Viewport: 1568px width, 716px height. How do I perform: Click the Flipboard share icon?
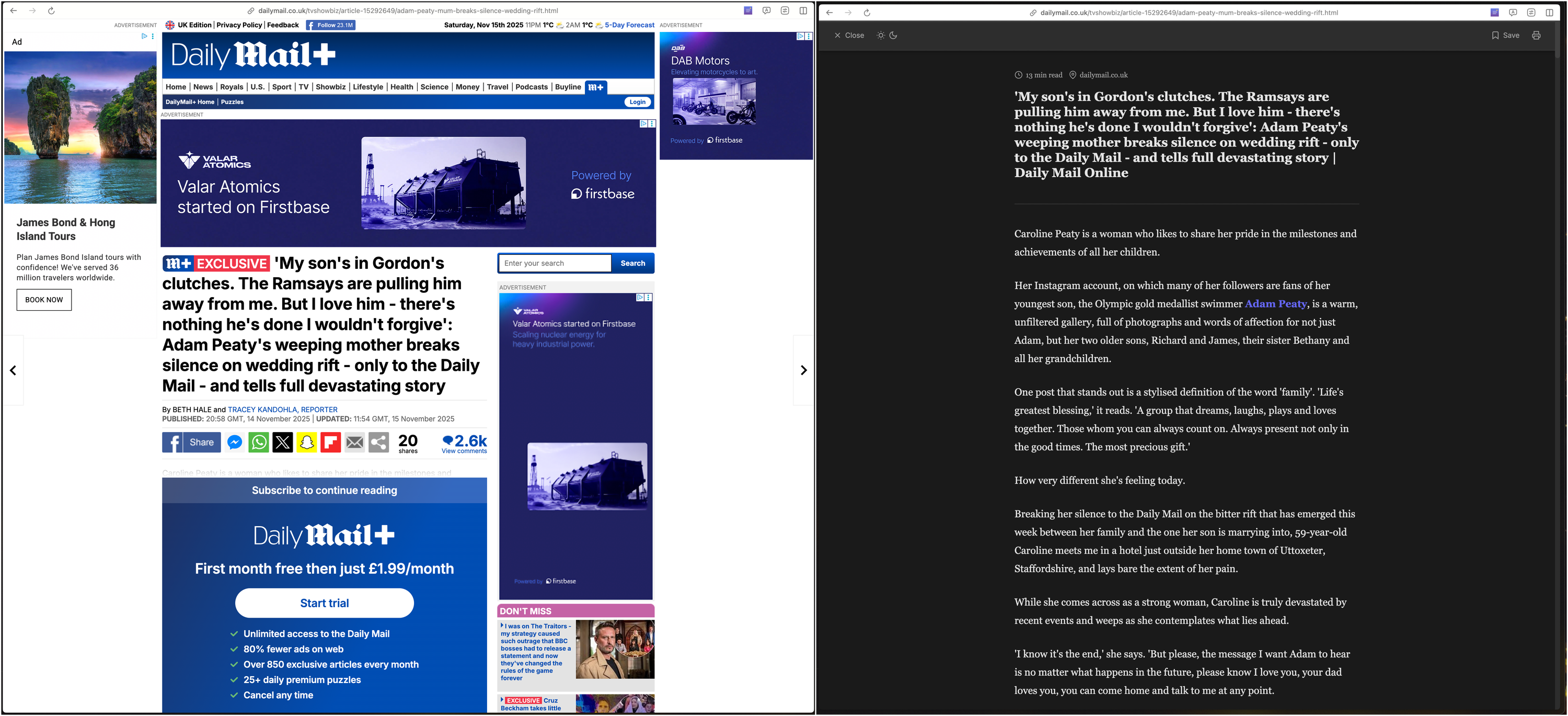(x=330, y=442)
